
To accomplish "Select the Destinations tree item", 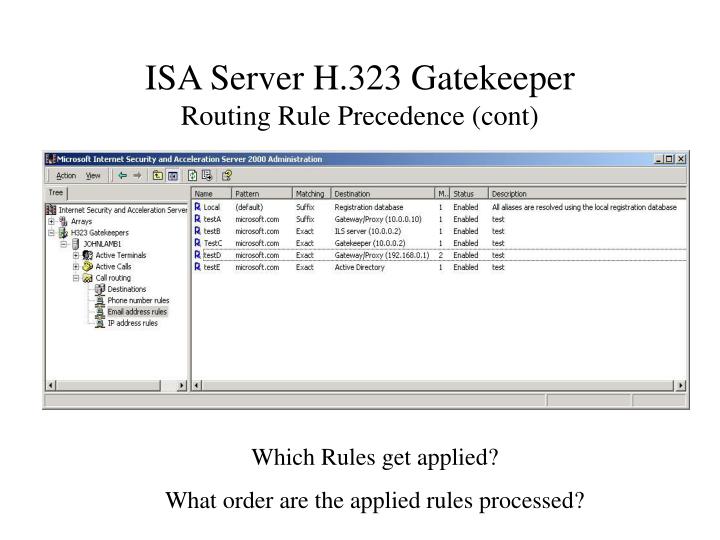I will (127, 289).
